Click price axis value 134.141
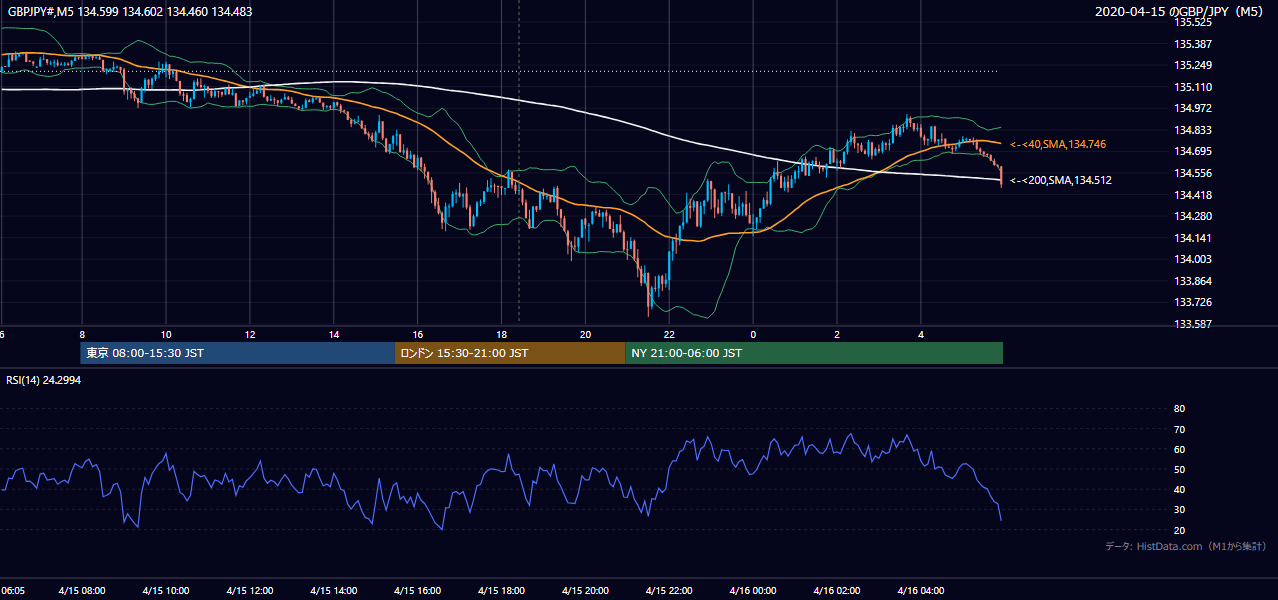This screenshot has height=600, width=1278. [x=1192, y=238]
